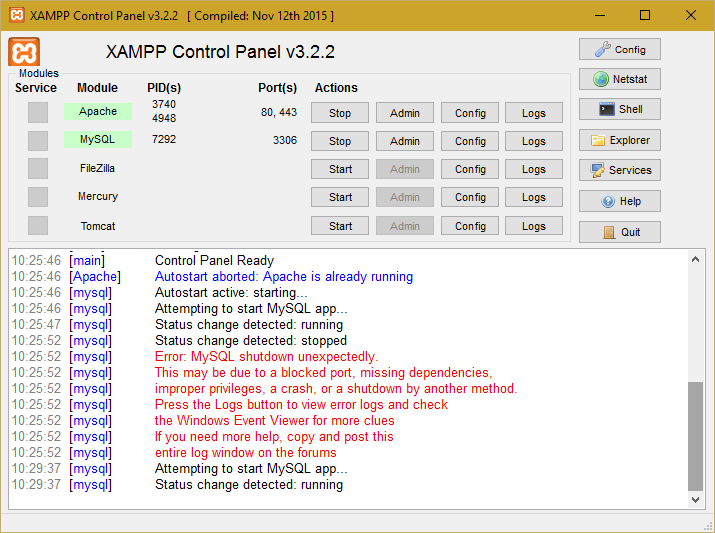The height and width of the screenshot is (533, 715).
Task: Open the Tomcat Config options
Action: click(x=470, y=226)
